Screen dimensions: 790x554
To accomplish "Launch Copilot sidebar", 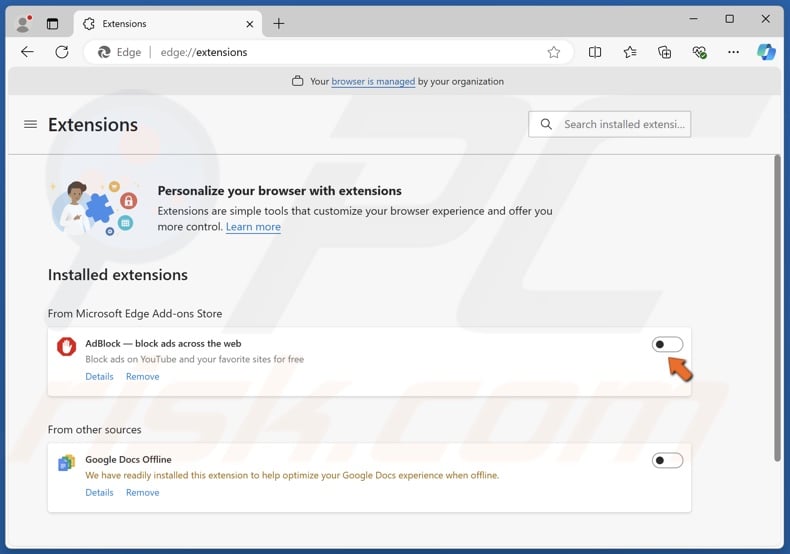I will tap(766, 52).
